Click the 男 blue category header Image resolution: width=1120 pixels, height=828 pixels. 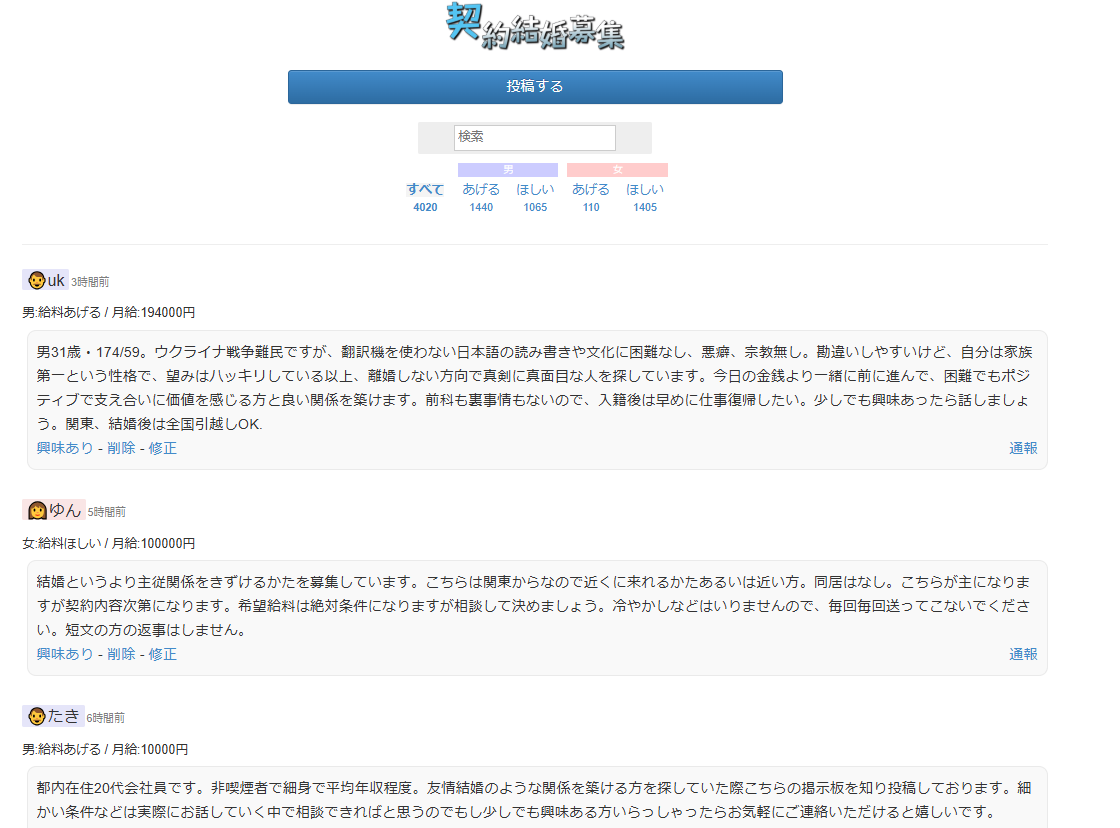click(508, 170)
